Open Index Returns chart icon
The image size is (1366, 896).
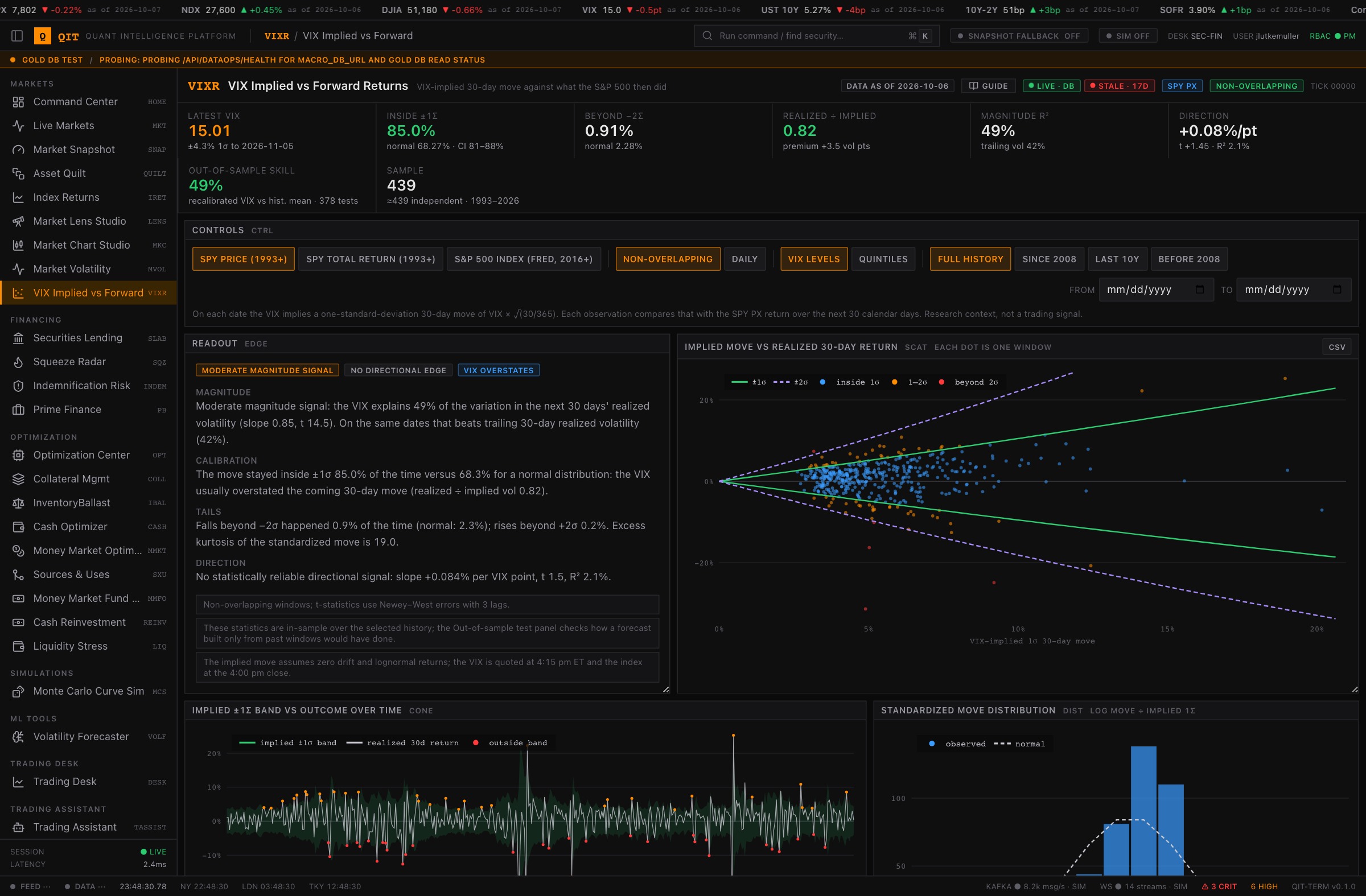coord(18,197)
